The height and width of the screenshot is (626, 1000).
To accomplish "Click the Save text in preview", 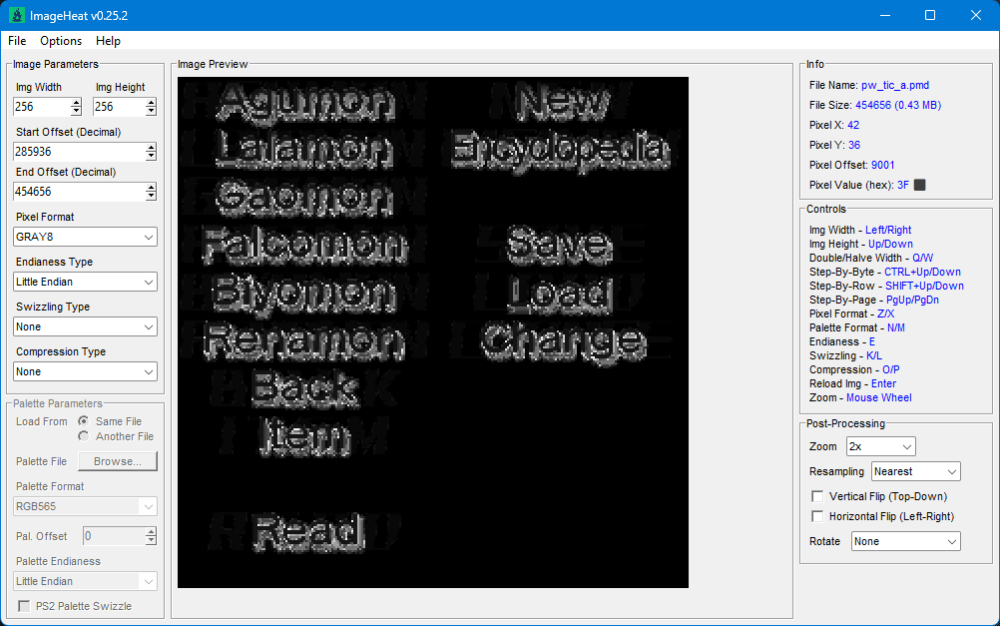I will (x=559, y=245).
